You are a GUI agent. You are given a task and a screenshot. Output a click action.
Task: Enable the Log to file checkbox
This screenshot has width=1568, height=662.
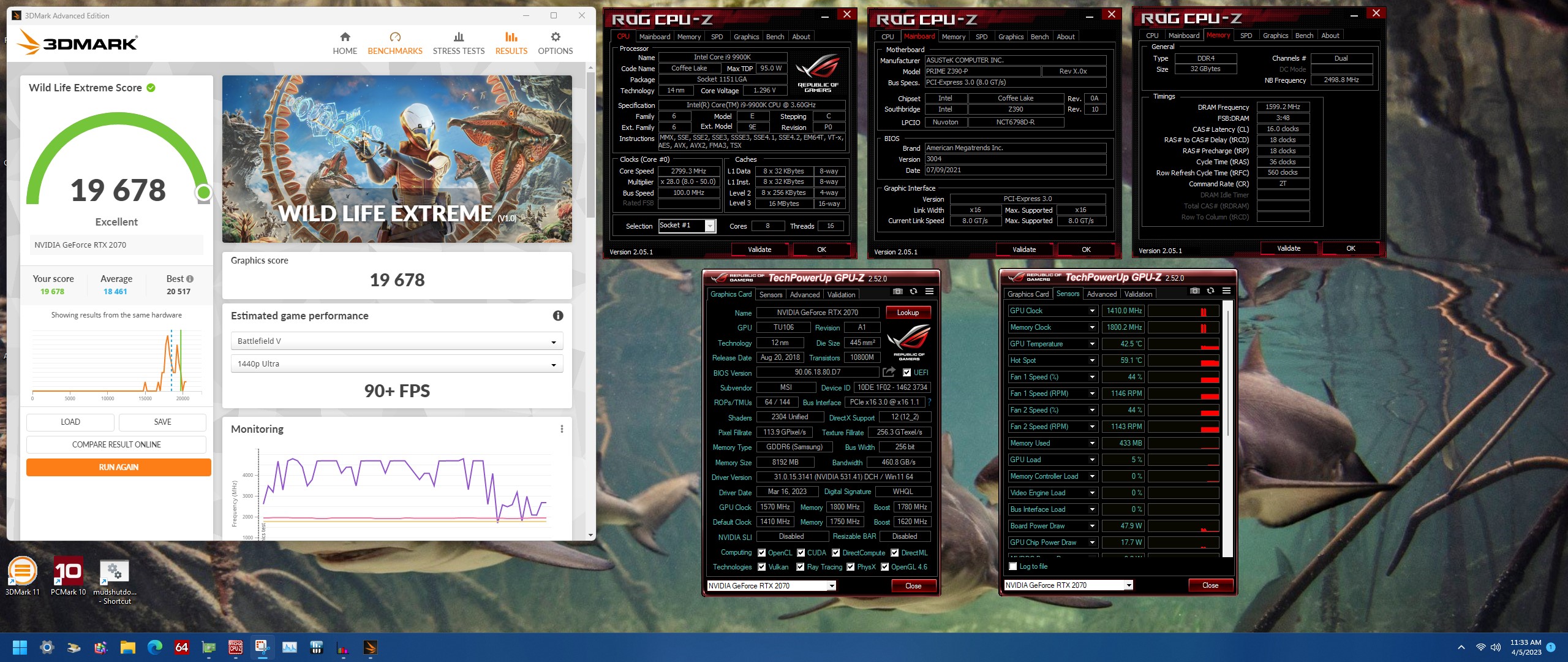tap(1012, 566)
